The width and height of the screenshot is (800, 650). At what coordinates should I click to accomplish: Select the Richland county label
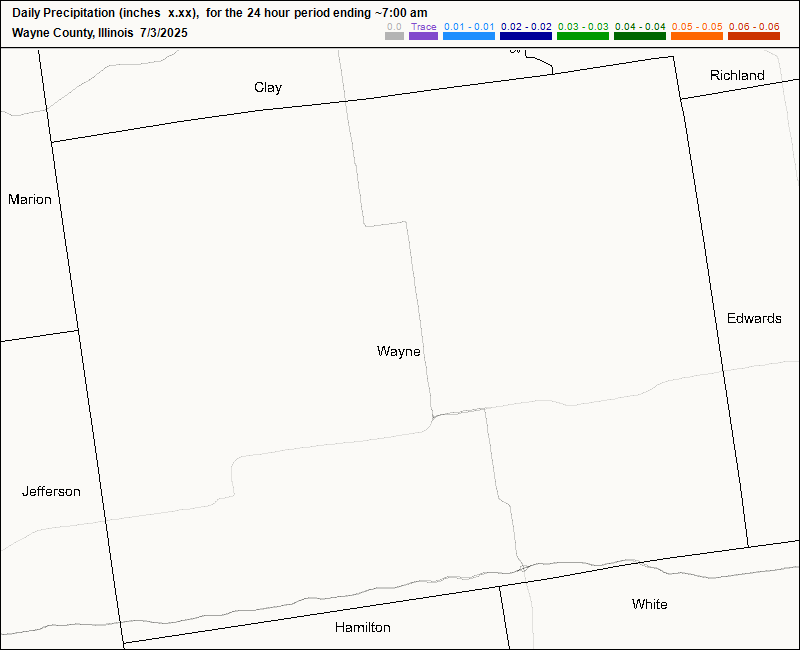[x=737, y=76]
